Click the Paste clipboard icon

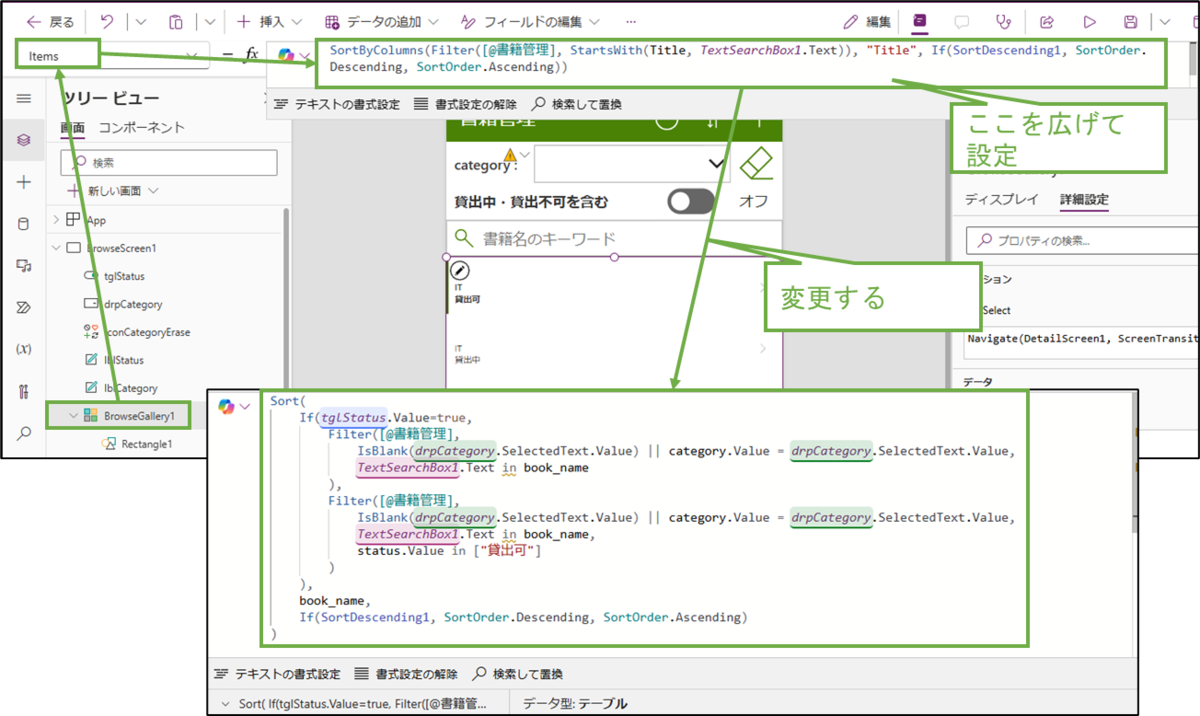176,21
